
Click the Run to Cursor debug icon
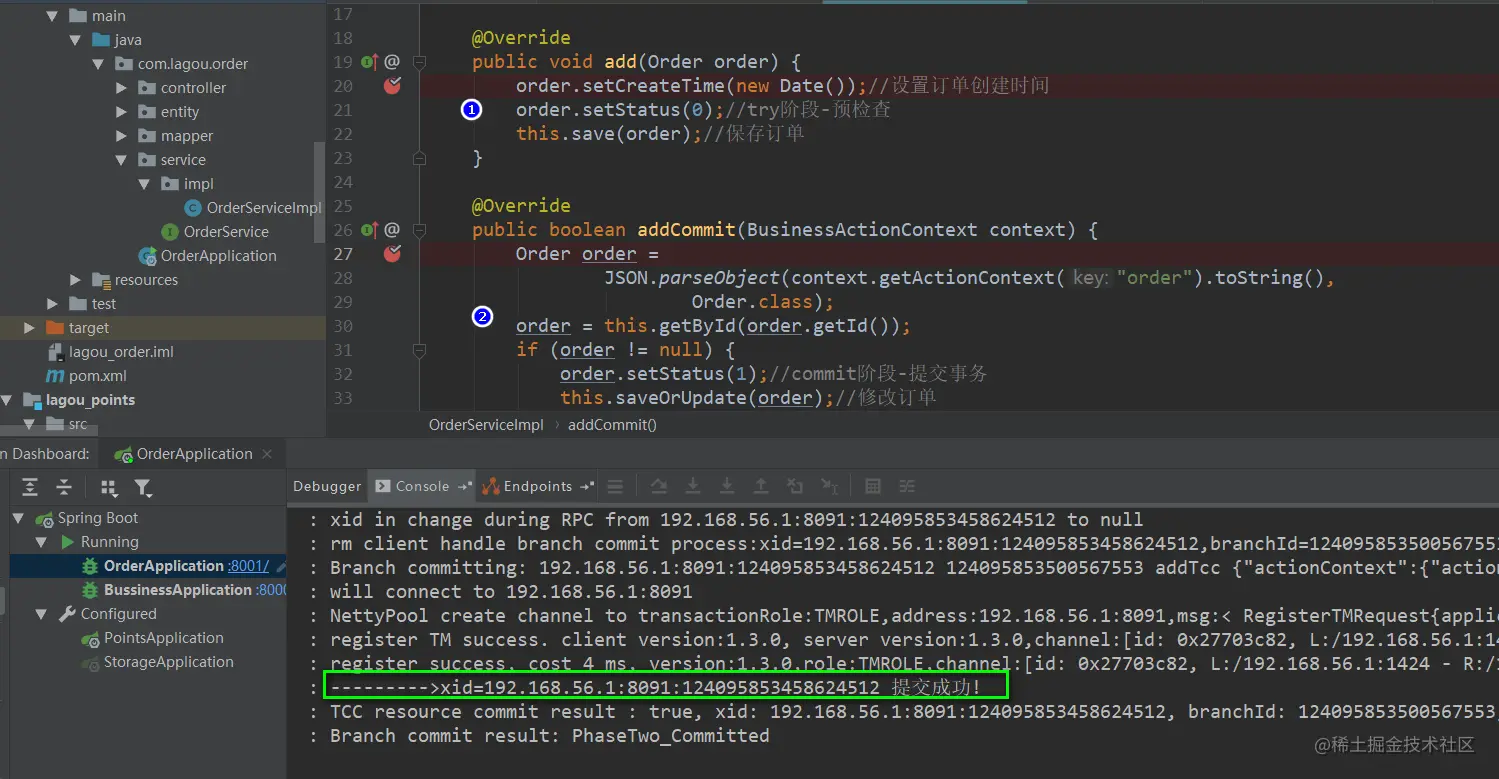point(829,487)
